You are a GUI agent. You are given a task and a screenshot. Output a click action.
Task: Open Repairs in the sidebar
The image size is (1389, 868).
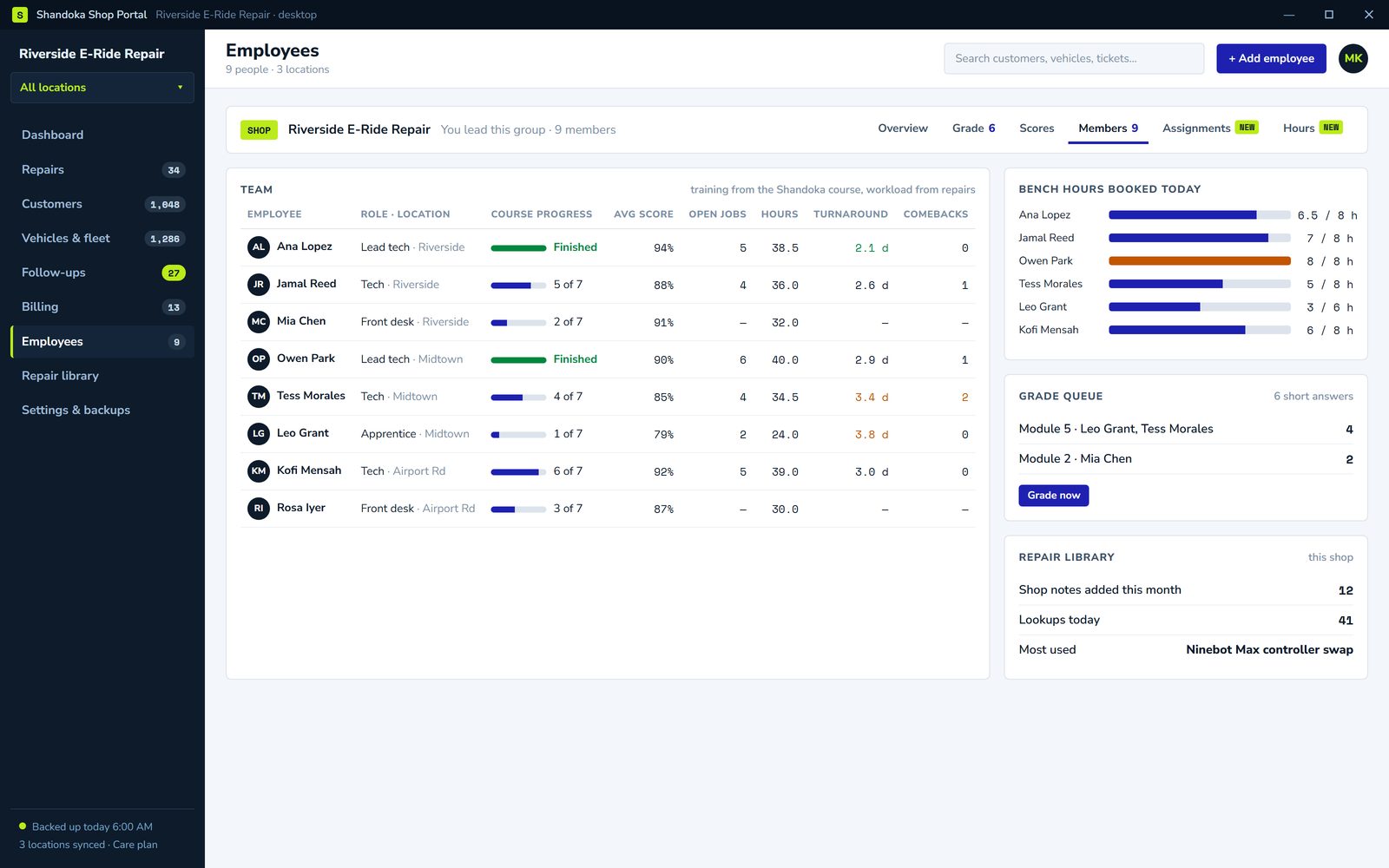(102, 170)
